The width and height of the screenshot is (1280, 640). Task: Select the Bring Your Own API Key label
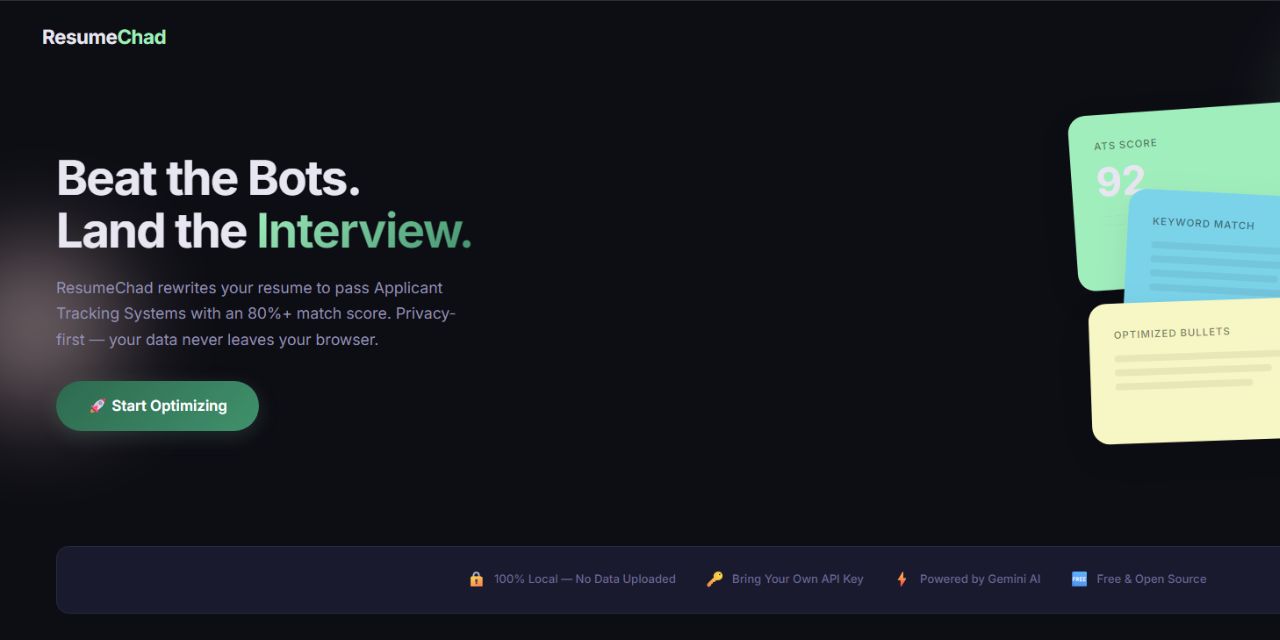(x=798, y=579)
